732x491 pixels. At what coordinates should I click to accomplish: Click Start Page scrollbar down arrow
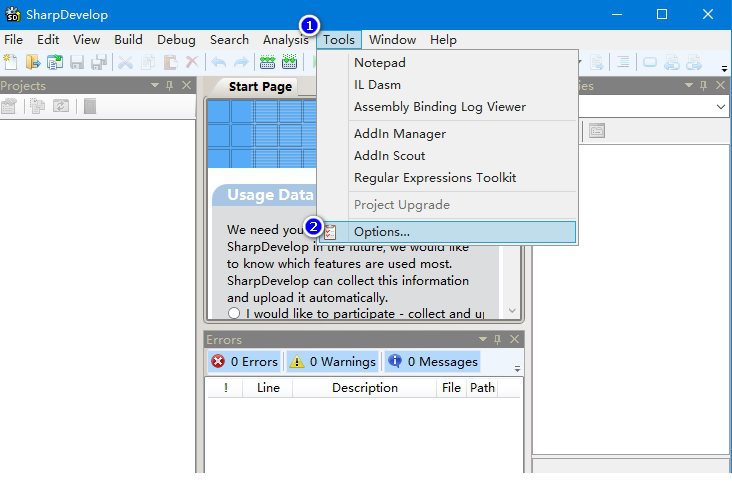pyautogui.click(x=512, y=310)
